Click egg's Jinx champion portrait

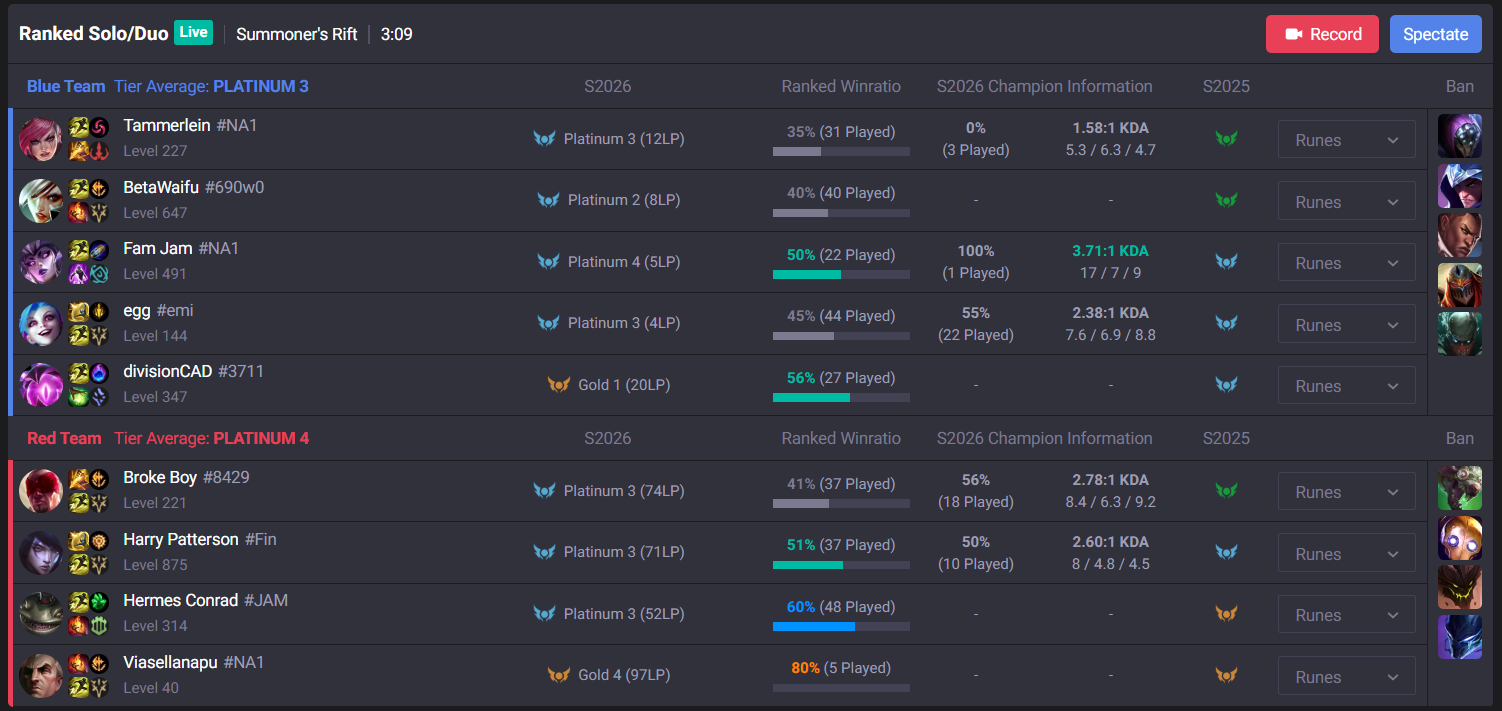click(41, 323)
